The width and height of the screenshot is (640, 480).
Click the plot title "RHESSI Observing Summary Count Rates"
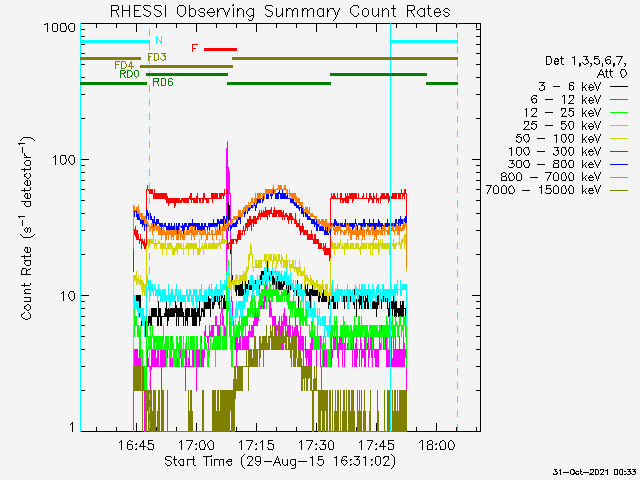coord(280,11)
